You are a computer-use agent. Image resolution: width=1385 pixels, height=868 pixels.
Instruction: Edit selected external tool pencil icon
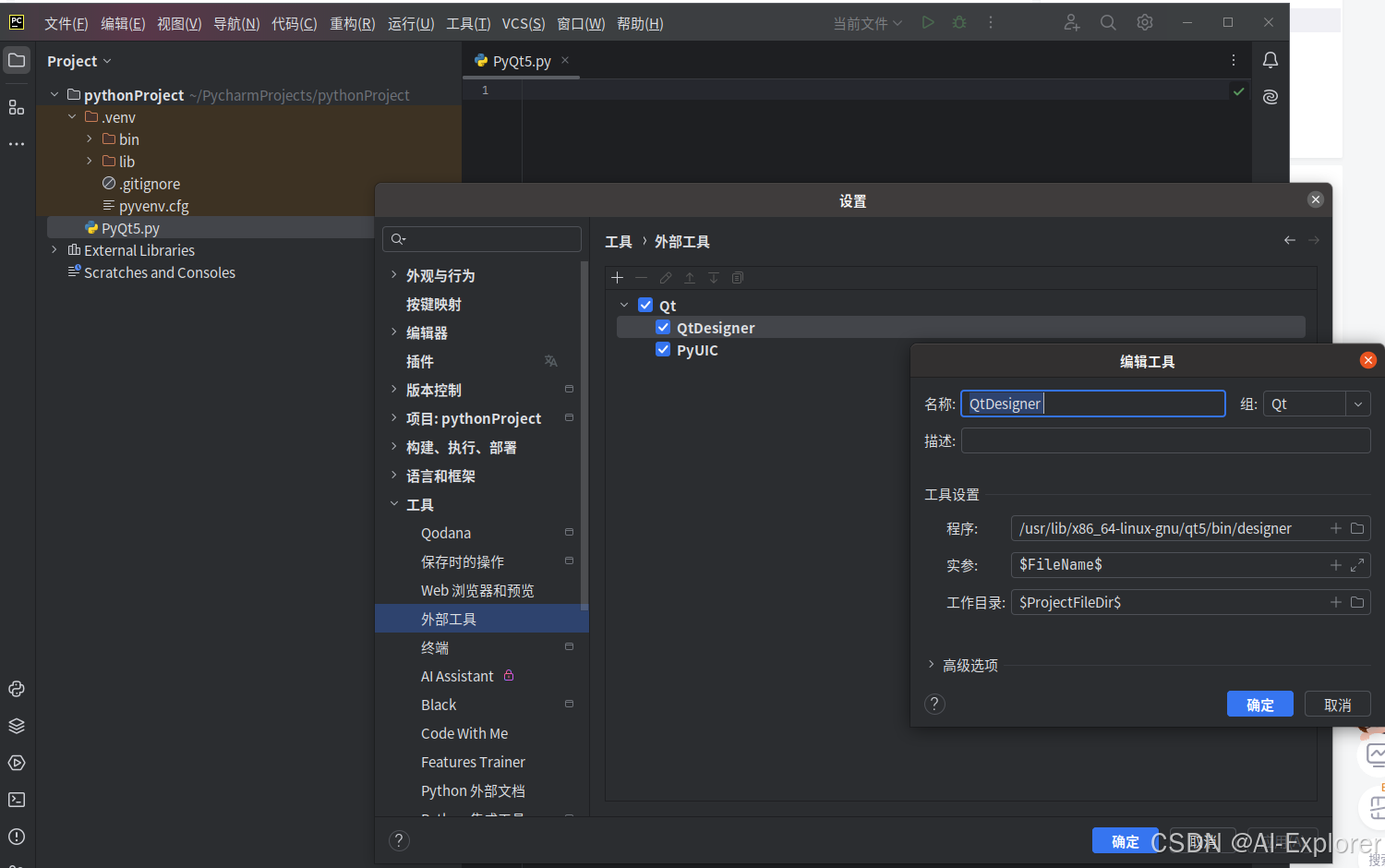pyautogui.click(x=666, y=278)
